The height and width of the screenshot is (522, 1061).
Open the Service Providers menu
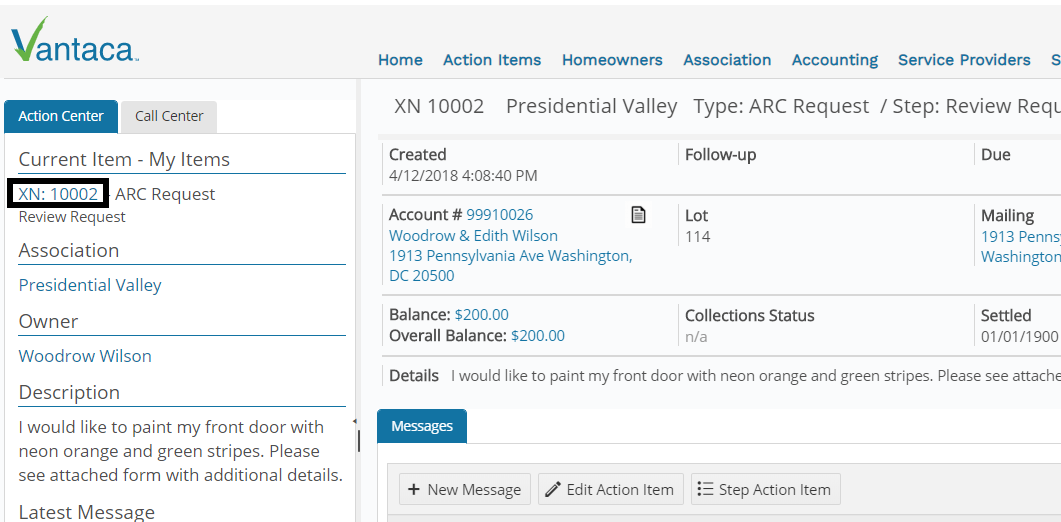pos(964,60)
